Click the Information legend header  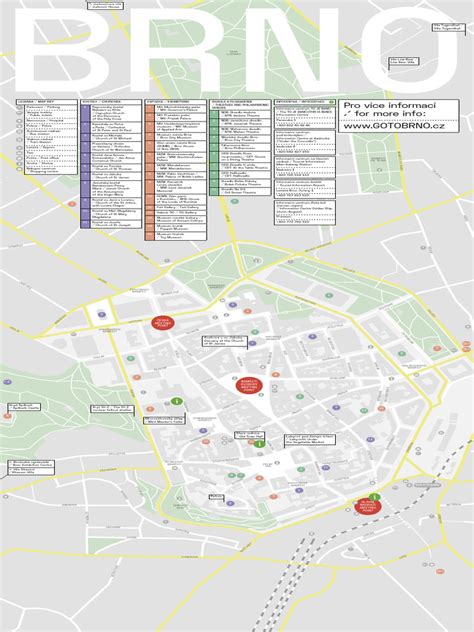coord(305,102)
